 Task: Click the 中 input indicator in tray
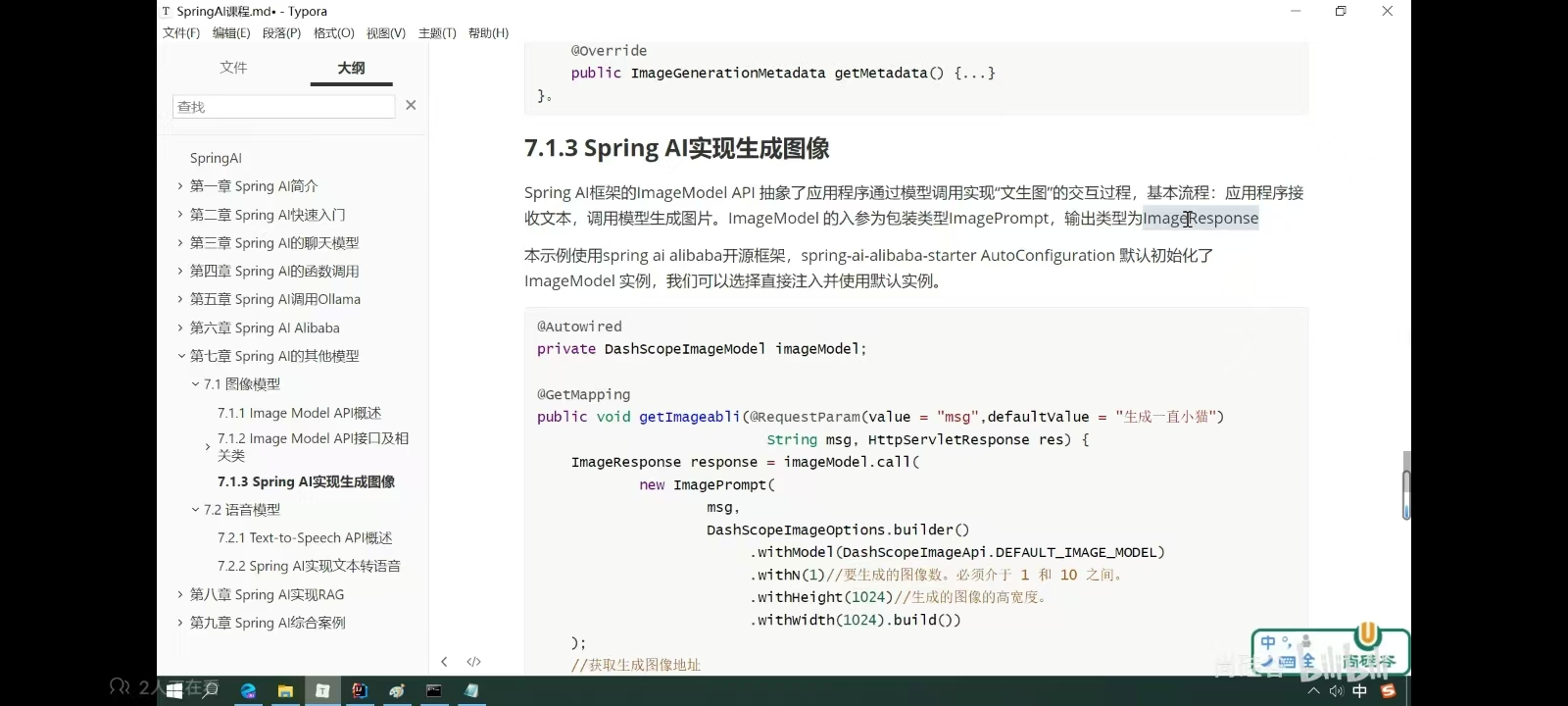(x=1360, y=691)
